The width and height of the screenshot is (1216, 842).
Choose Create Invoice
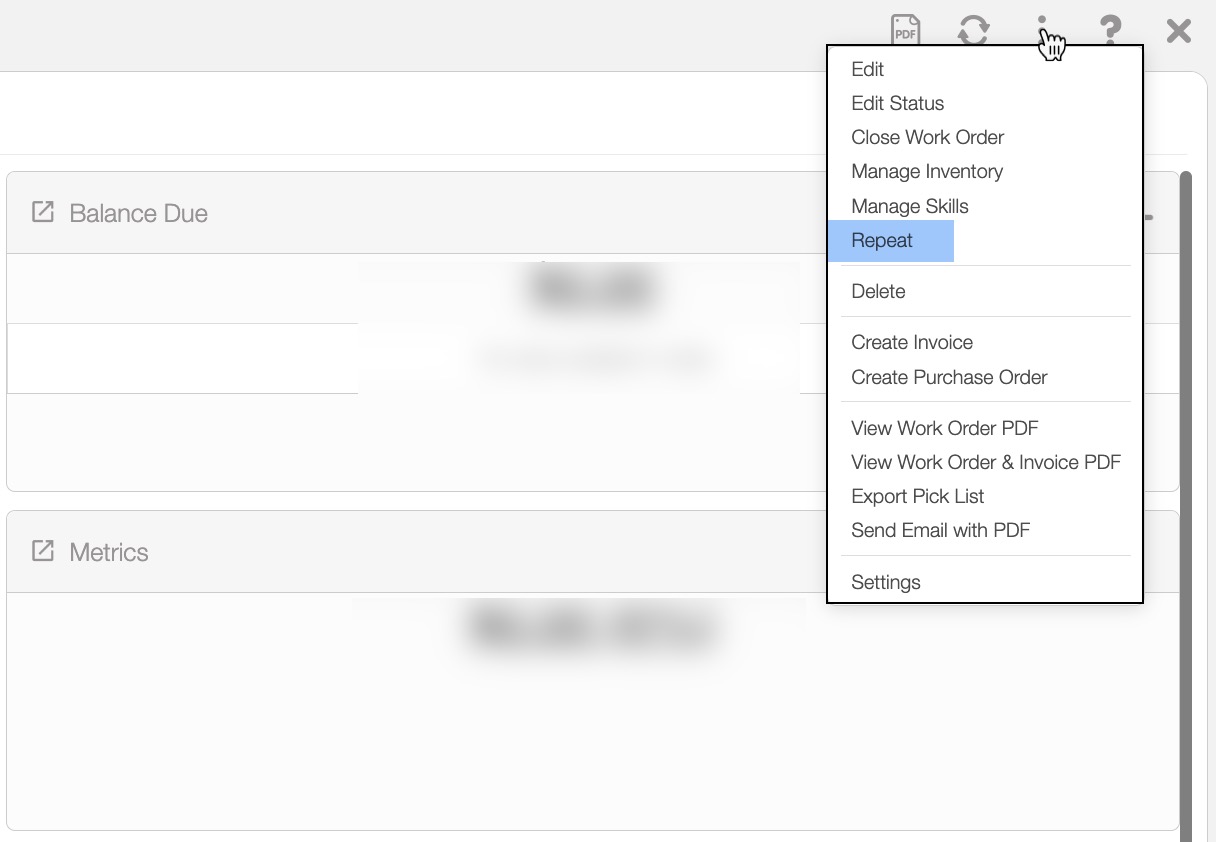(x=911, y=342)
